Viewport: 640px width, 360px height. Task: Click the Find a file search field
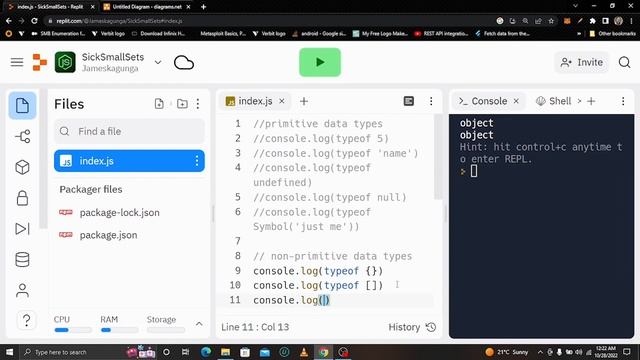pos(129,131)
